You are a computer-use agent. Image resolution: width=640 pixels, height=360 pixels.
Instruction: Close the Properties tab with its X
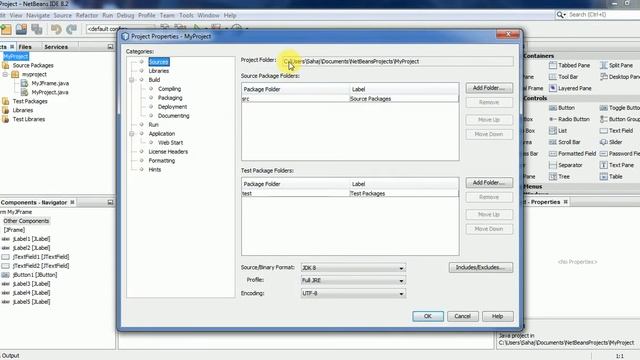[566, 202]
